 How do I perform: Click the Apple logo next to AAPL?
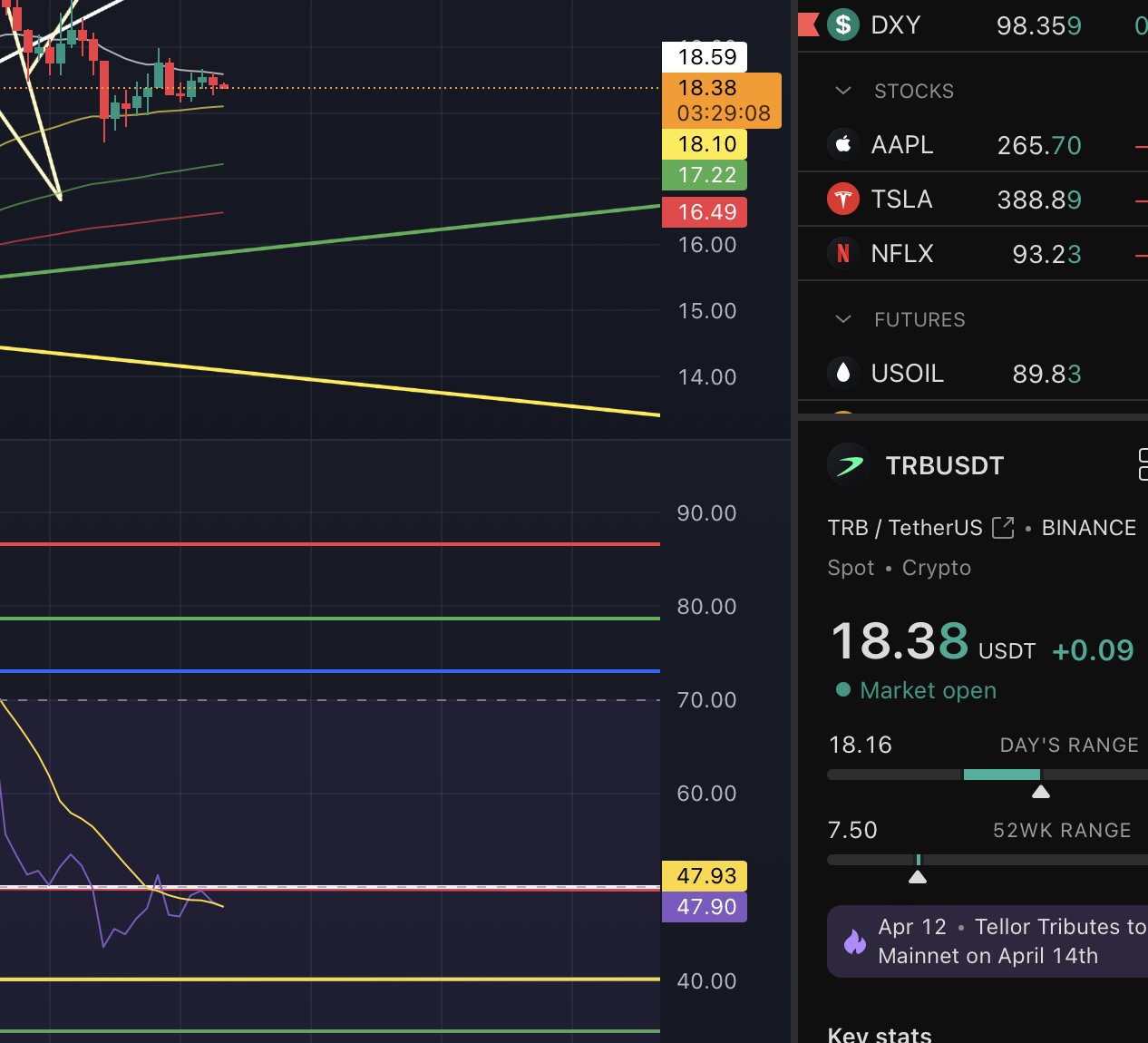pos(843,144)
